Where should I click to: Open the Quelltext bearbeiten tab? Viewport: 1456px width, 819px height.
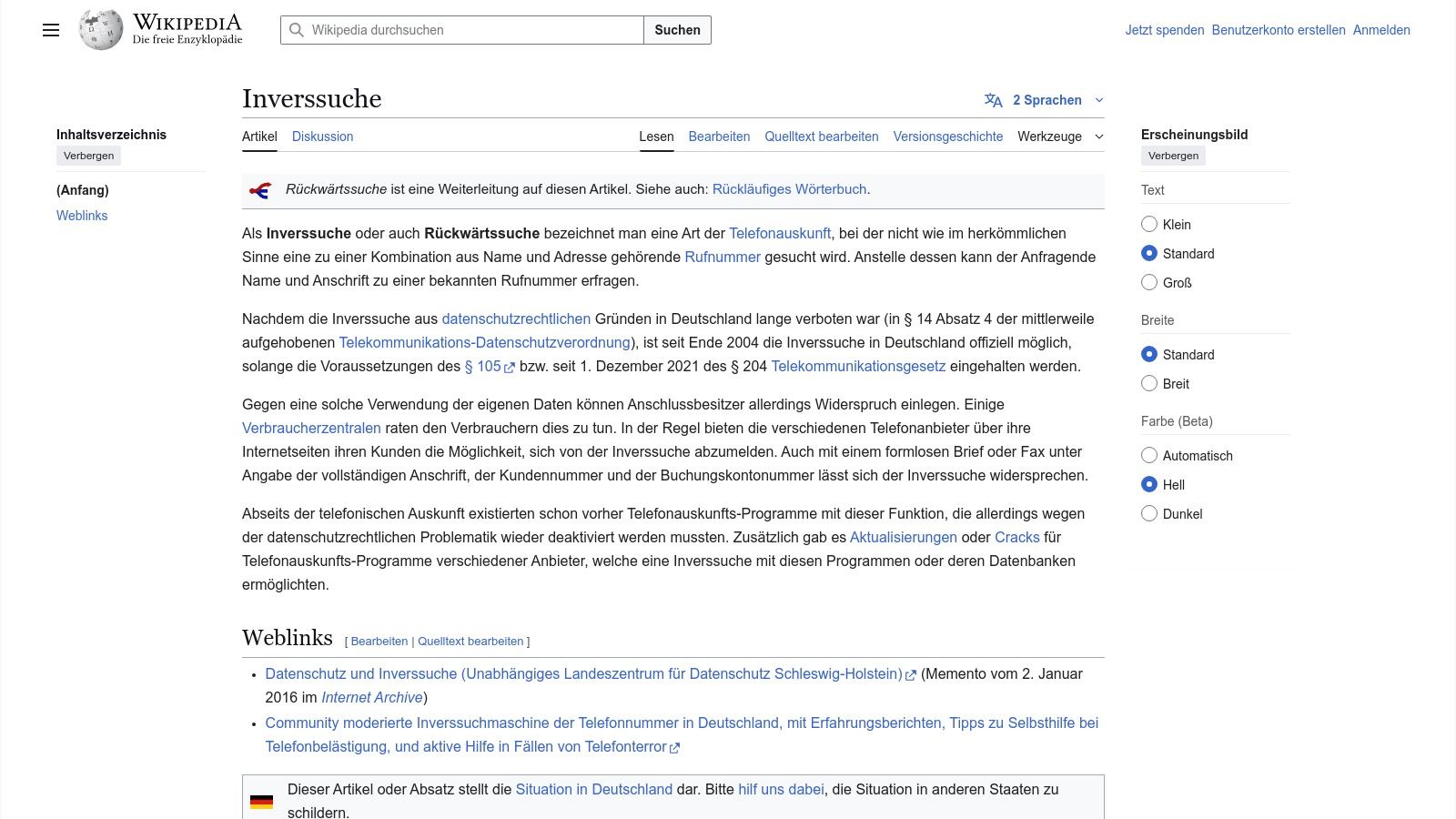[822, 136]
